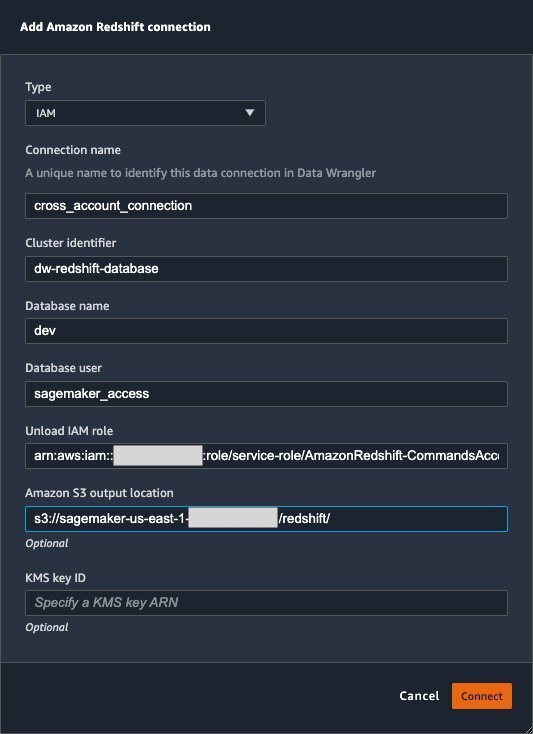Select the dev database name field
The height and width of the screenshot is (734, 533).
pyautogui.click(x=266, y=331)
